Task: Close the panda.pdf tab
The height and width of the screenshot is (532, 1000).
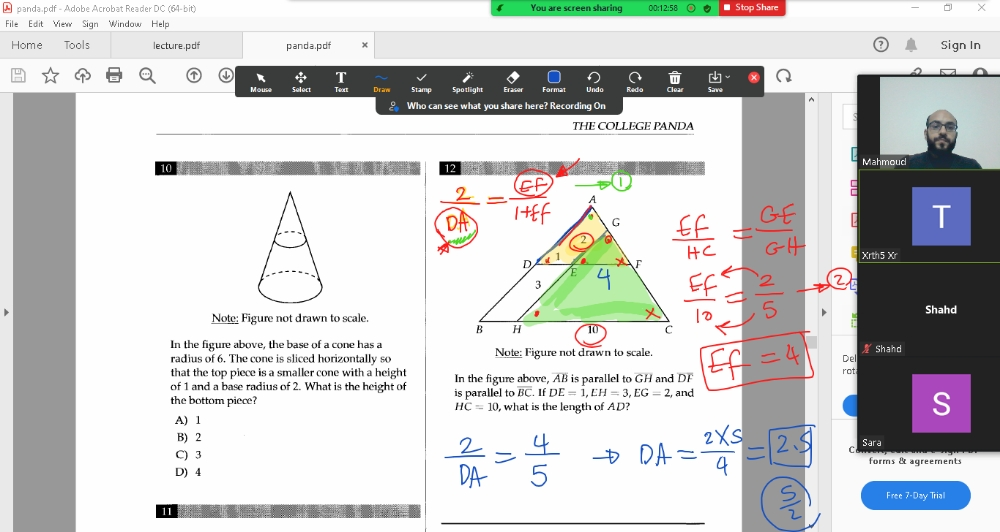Action: (x=365, y=45)
